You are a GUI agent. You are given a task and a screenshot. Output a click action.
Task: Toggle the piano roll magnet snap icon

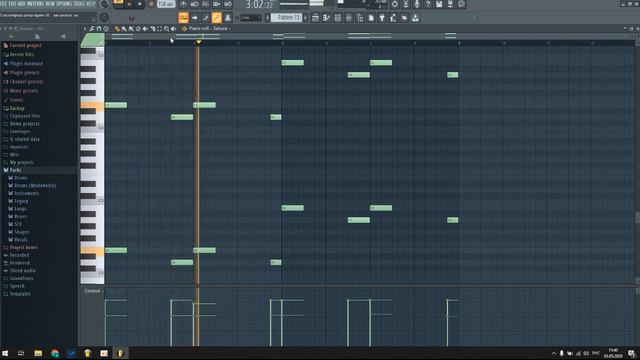tap(99, 29)
